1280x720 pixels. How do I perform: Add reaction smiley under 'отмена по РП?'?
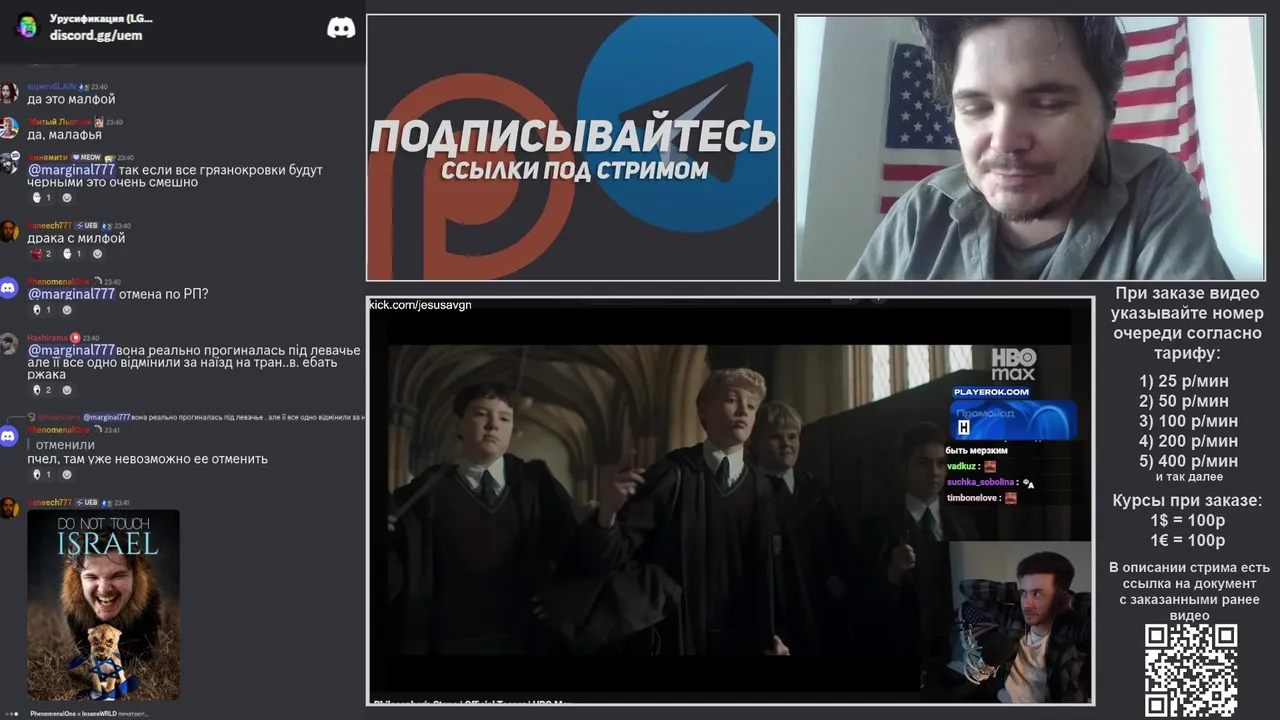(67, 310)
